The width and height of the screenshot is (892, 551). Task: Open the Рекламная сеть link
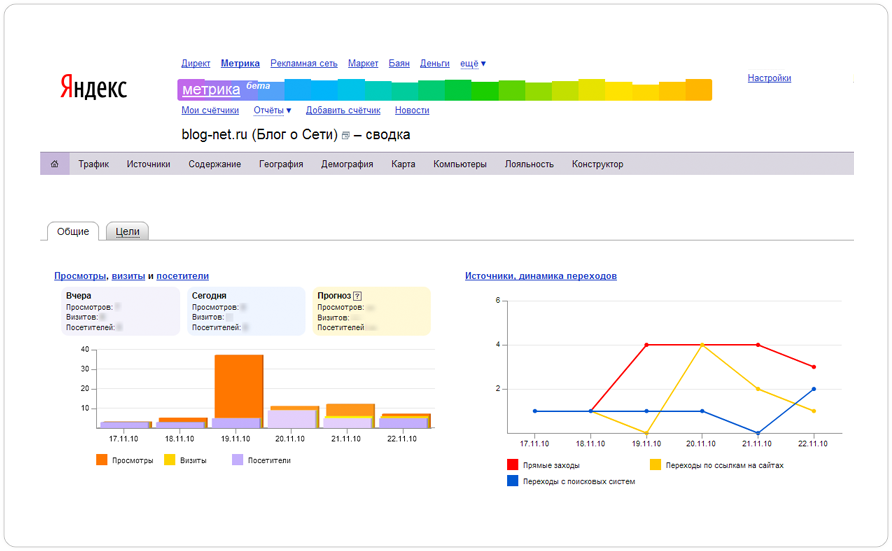pos(304,64)
